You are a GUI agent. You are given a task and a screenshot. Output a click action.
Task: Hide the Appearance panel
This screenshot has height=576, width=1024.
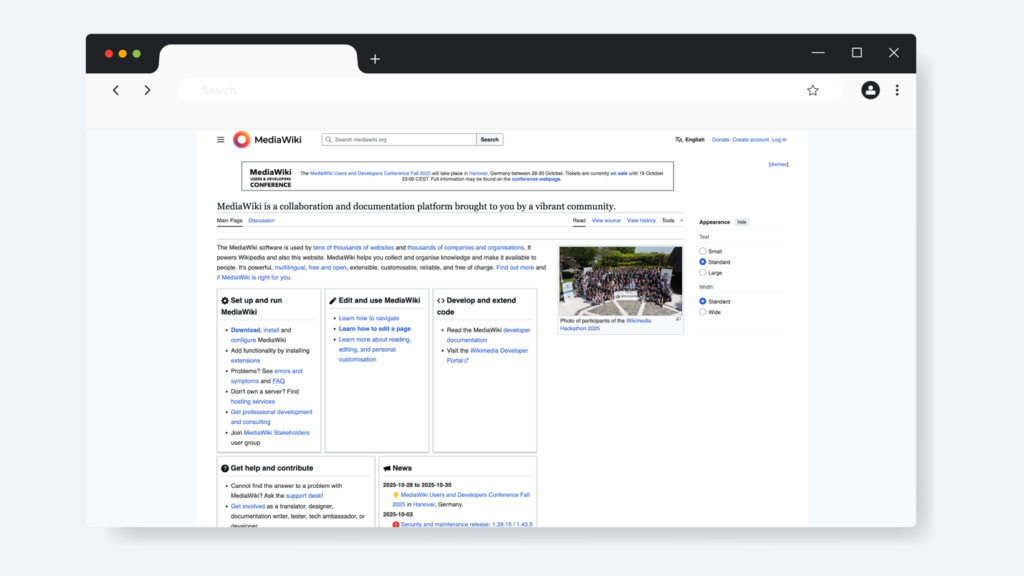pyautogui.click(x=742, y=222)
